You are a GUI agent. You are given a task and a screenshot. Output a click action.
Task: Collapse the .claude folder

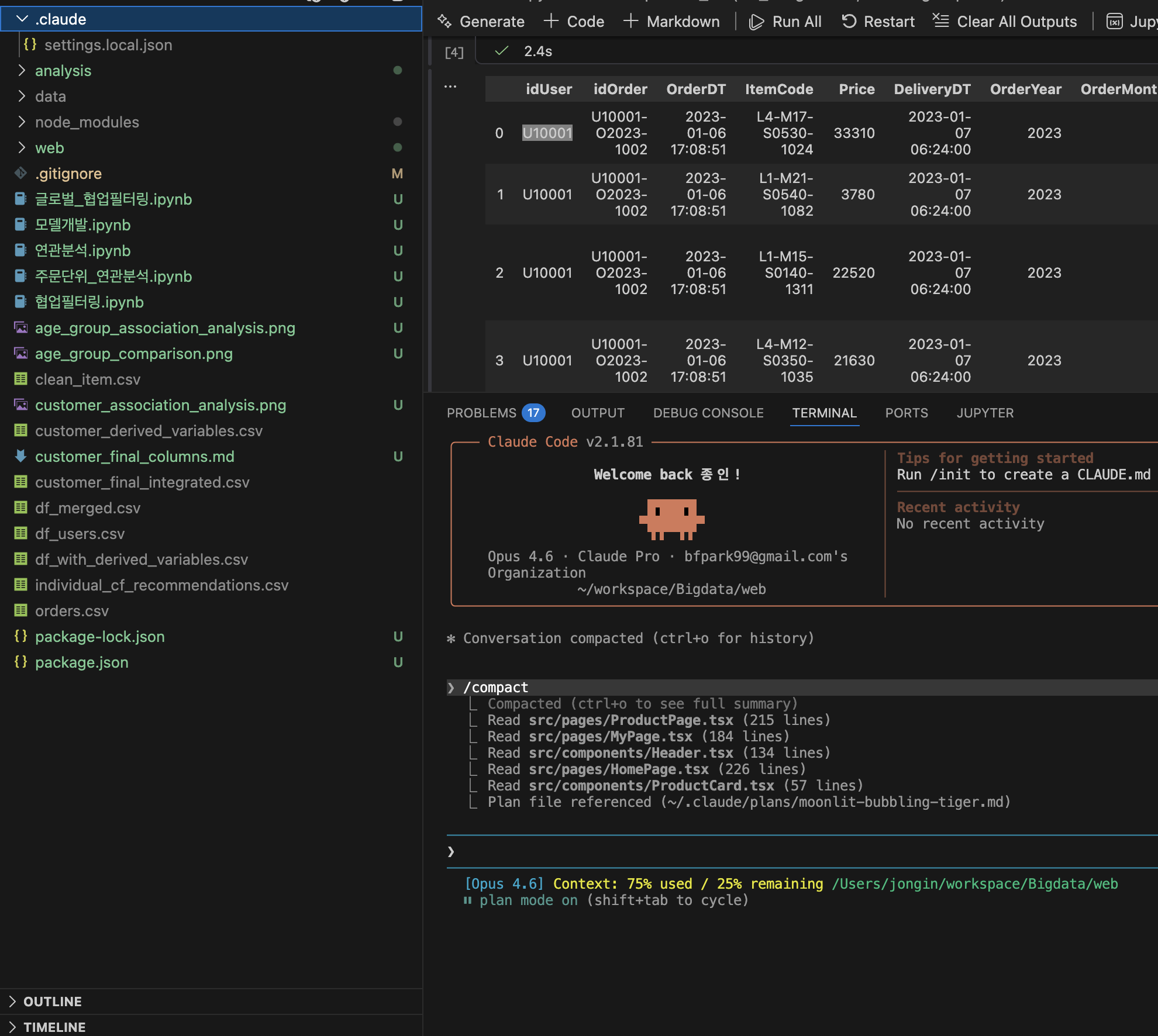coord(22,19)
